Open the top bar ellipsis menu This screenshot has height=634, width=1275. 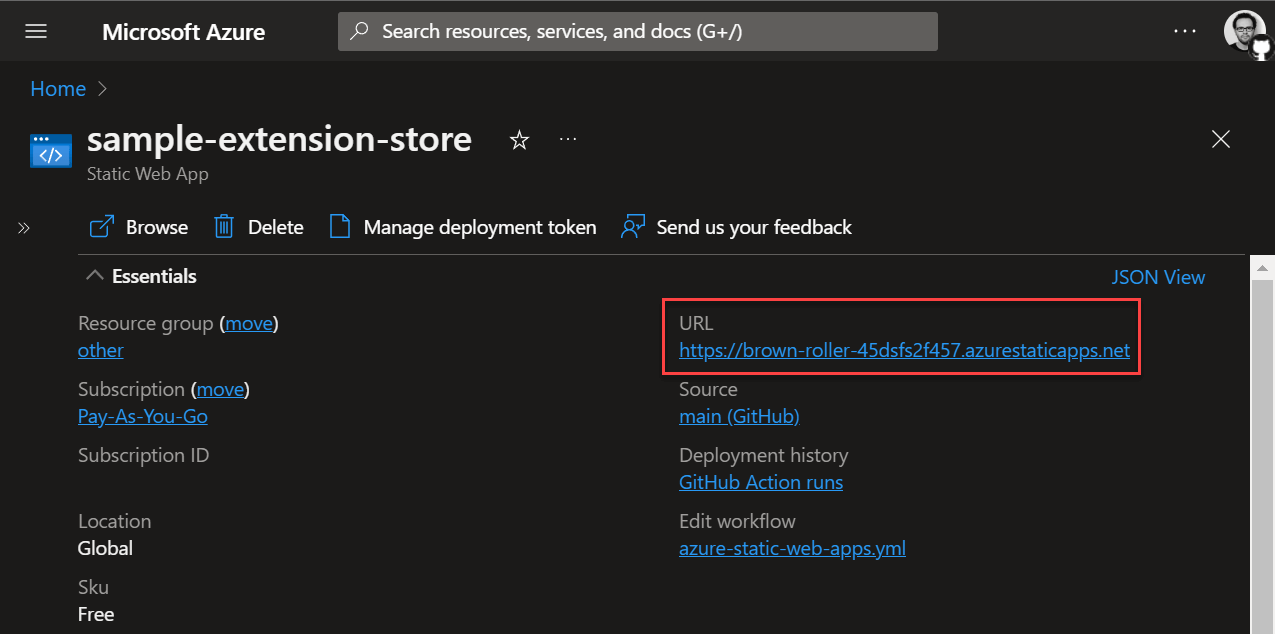click(1185, 31)
